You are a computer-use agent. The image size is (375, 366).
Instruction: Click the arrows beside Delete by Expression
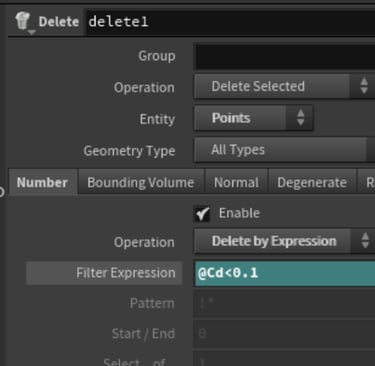tap(365, 240)
